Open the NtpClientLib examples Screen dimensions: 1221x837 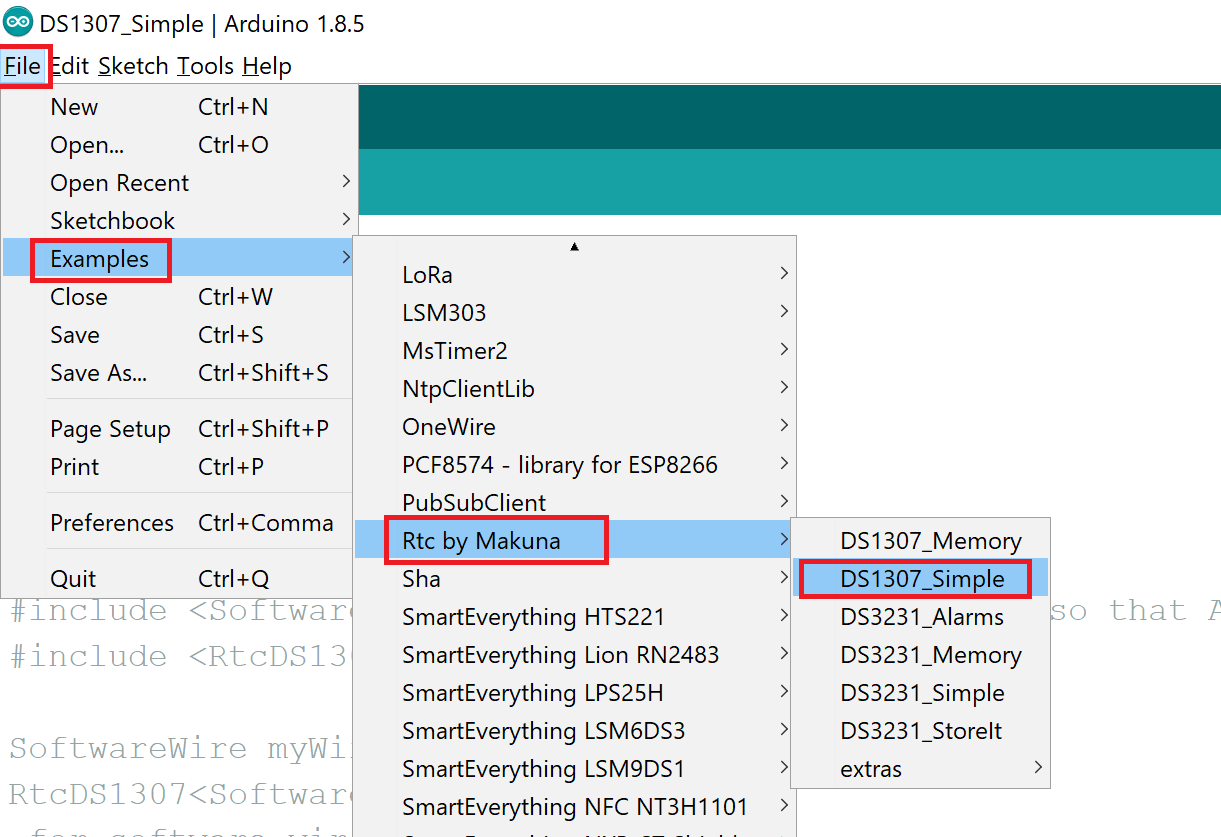point(575,389)
